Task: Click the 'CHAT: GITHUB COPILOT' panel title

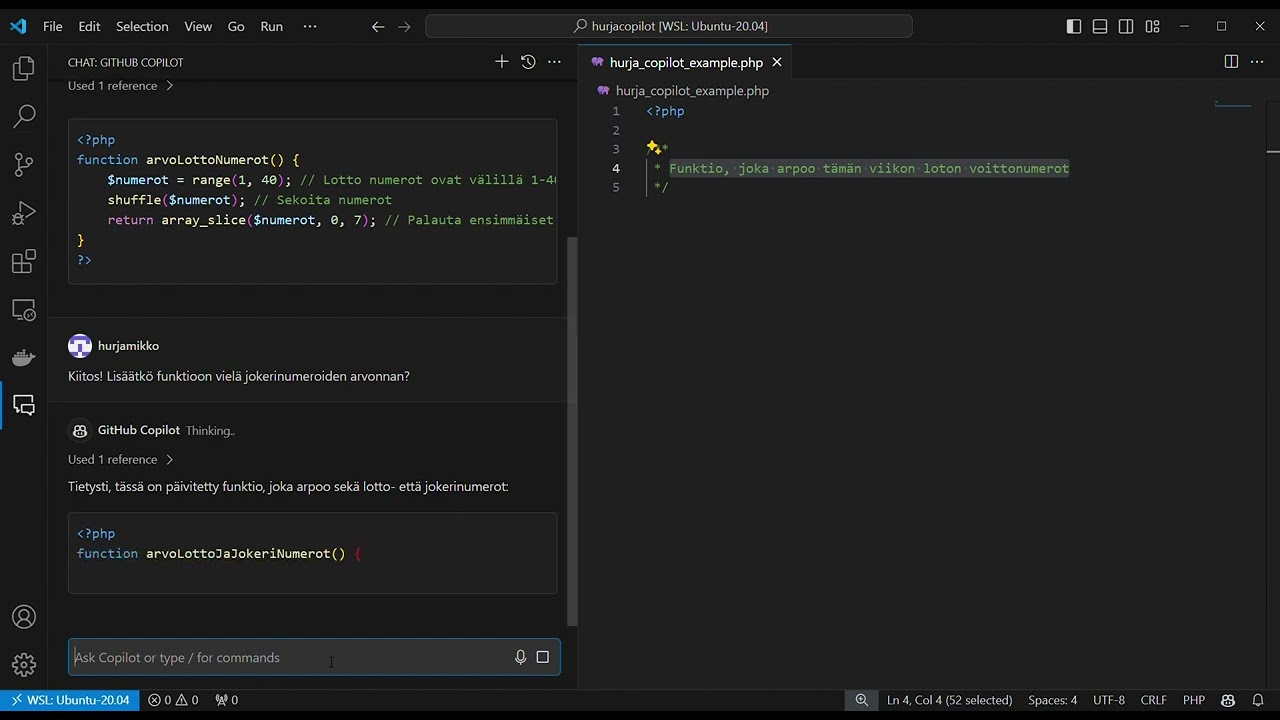Action: point(126,62)
